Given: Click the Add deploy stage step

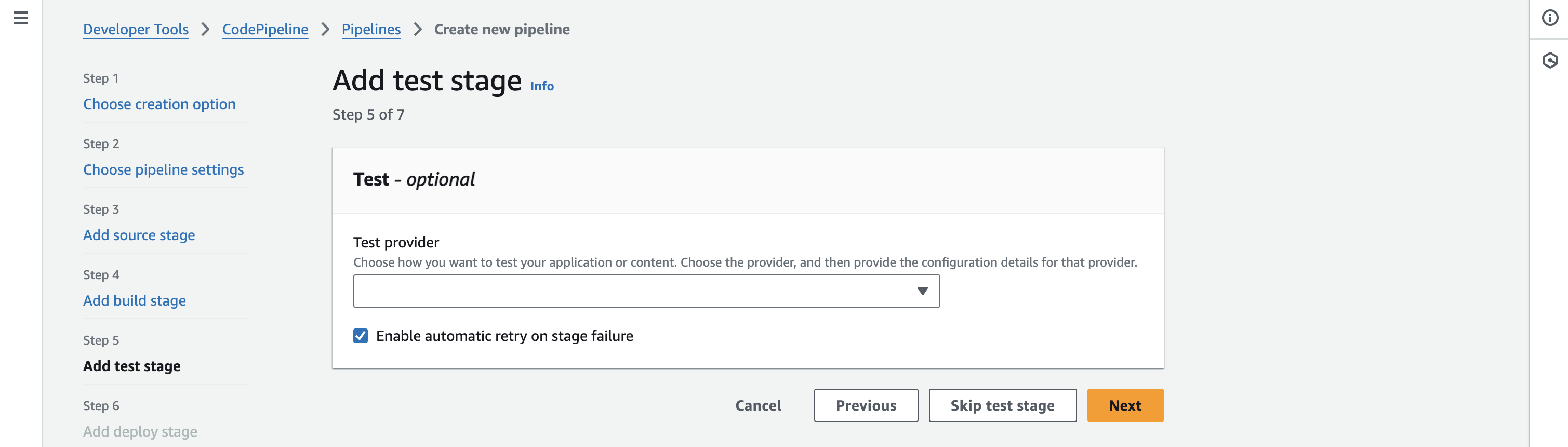Looking at the screenshot, I should [x=140, y=431].
